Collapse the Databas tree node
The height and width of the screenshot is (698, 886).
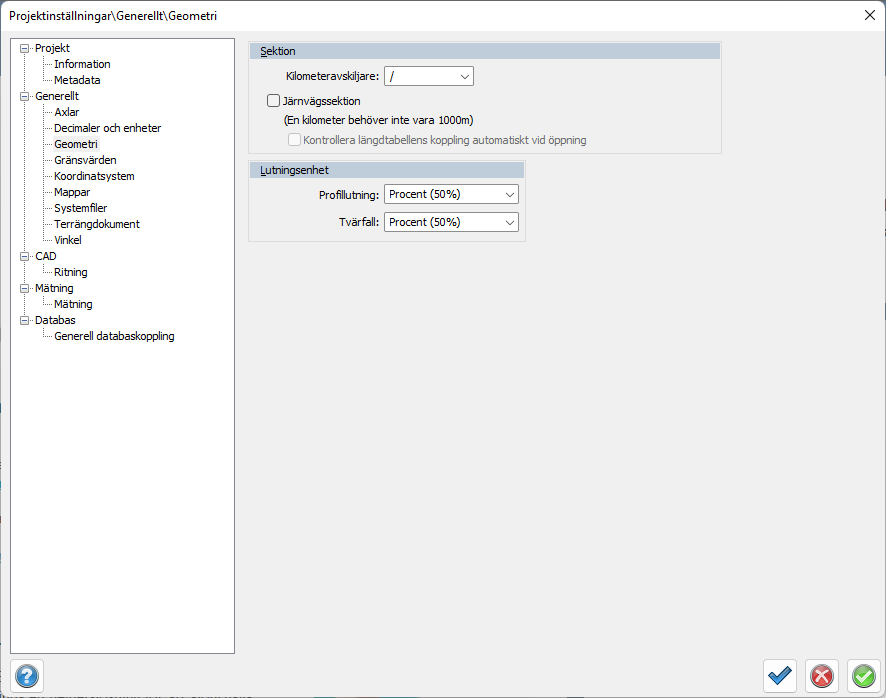[25, 320]
